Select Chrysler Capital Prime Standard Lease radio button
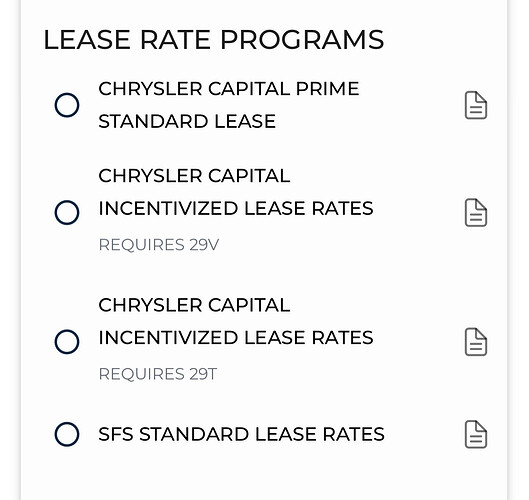529x500 pixels. pyautogui.click(x=67, y=105)
